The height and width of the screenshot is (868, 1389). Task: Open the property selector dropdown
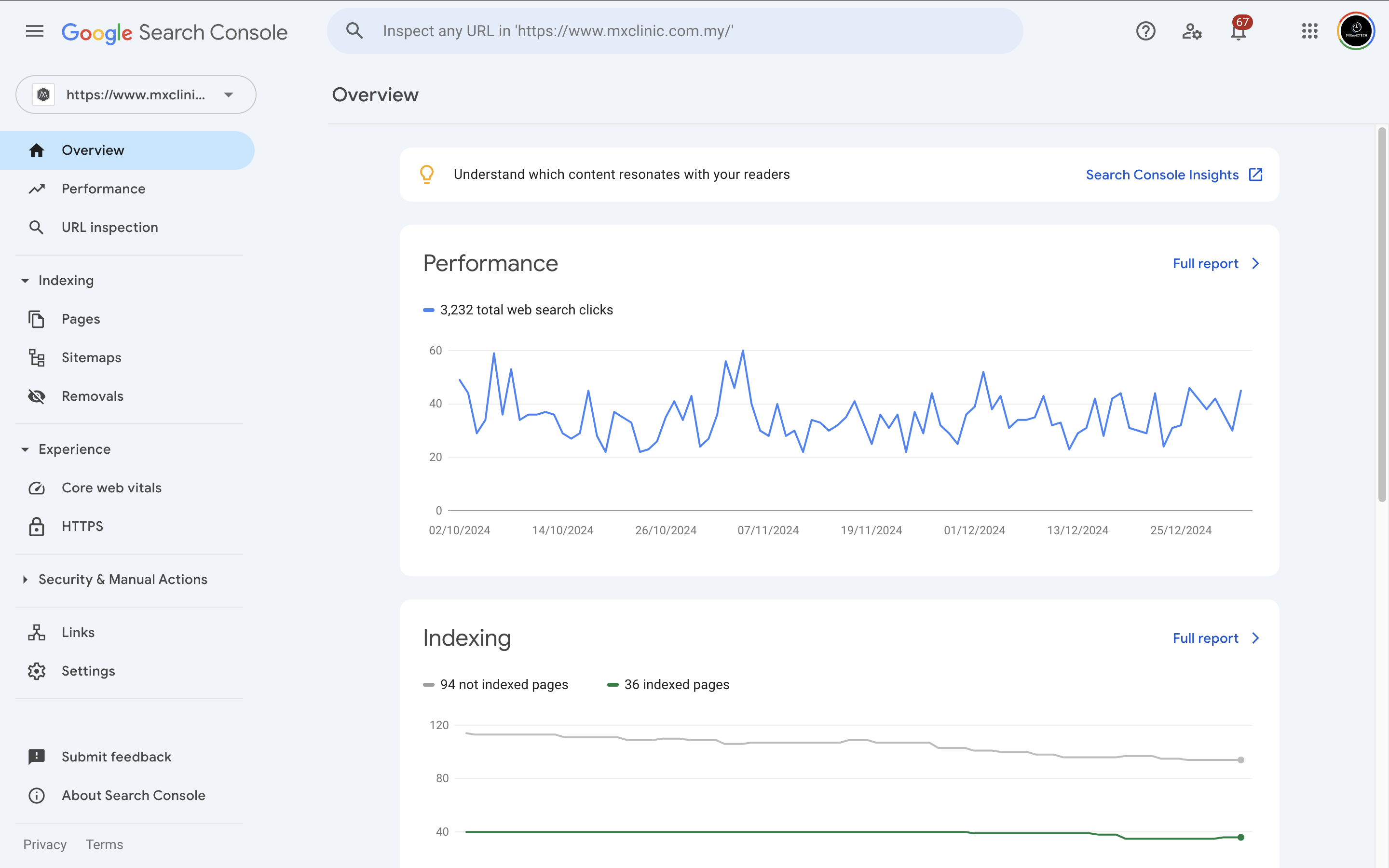[136, 95]
